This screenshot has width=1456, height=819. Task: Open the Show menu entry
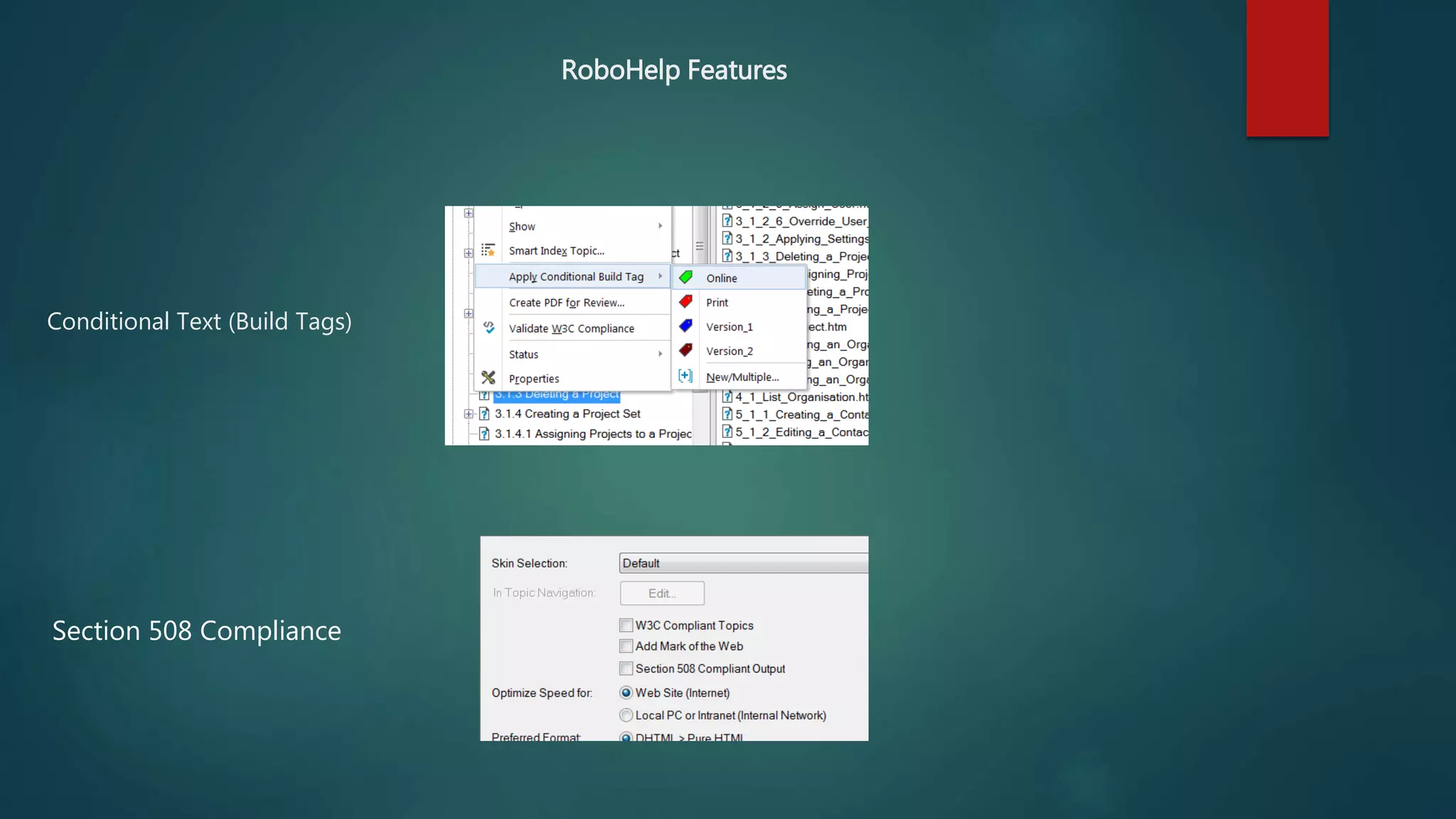572,226
